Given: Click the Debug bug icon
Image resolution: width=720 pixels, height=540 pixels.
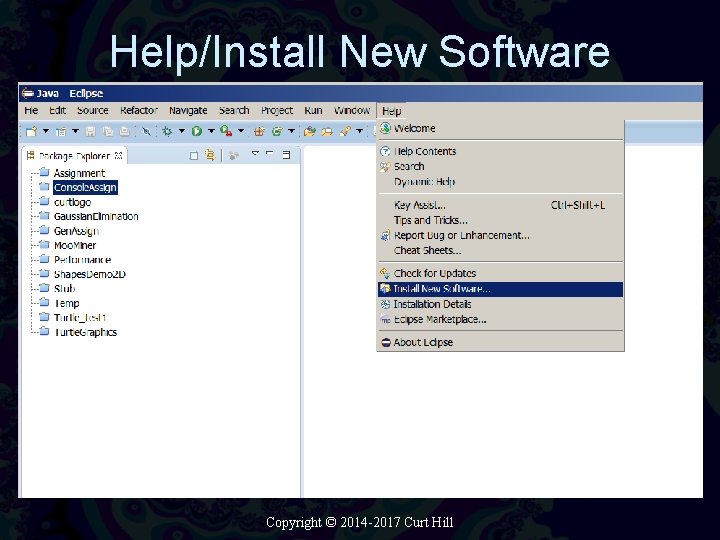Looking at the screenshot, I should (x=167, y=132).
